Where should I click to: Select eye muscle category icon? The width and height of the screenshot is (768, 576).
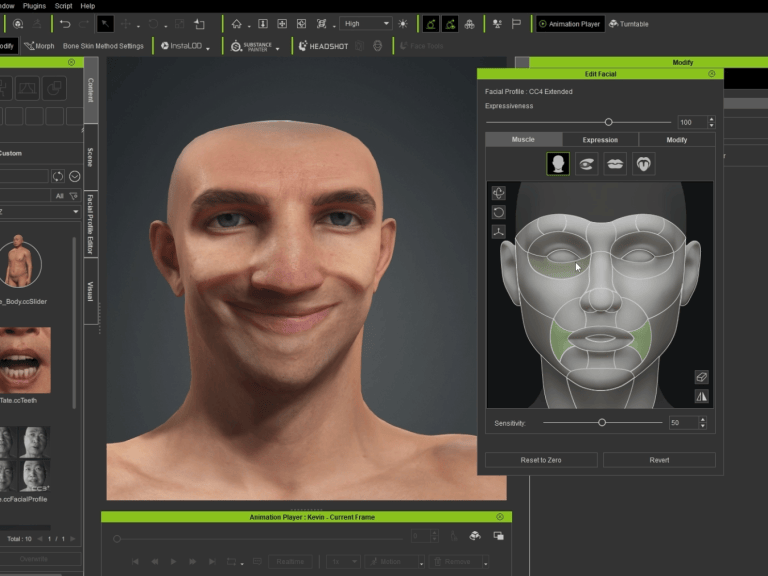tap(586, 164)
